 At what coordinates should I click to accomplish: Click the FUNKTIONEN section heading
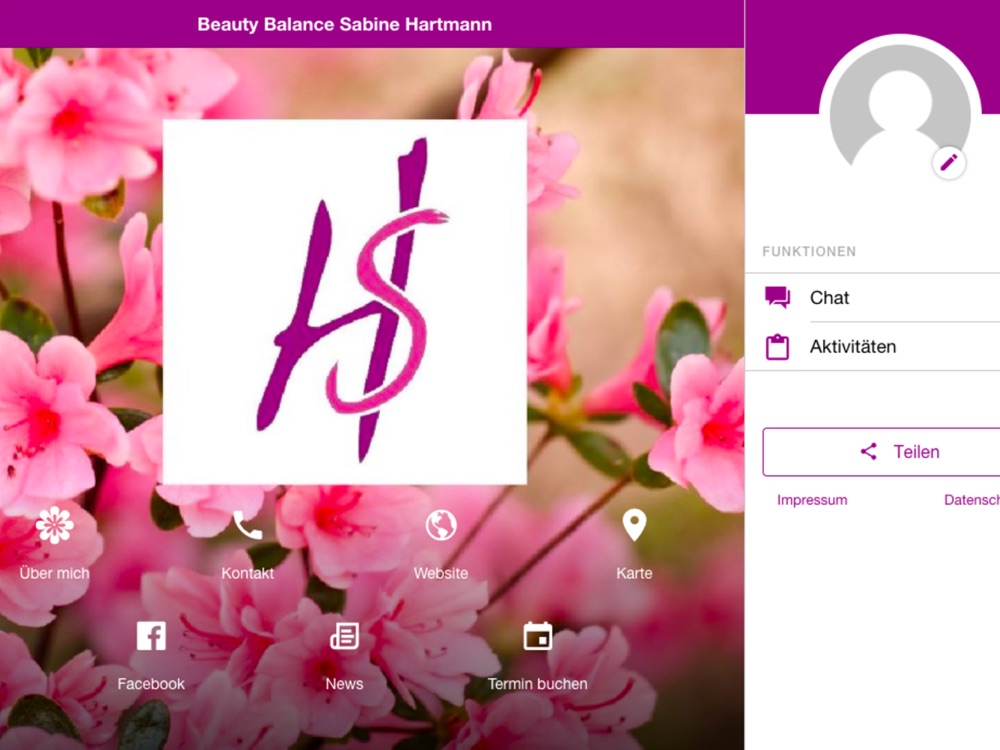point(809,251)
